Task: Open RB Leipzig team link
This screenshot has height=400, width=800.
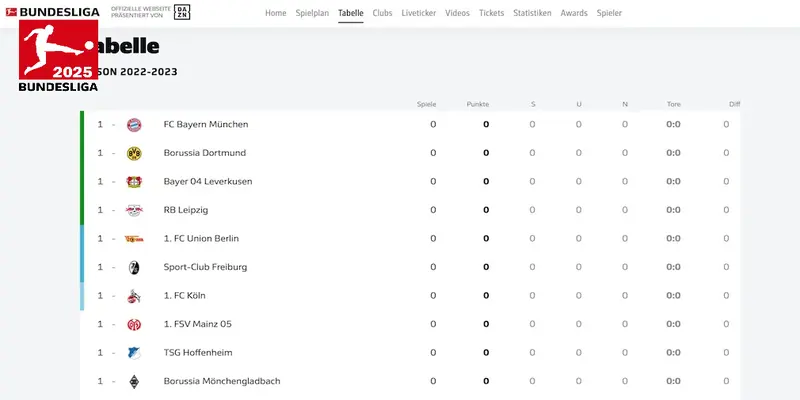Action: 186,210
